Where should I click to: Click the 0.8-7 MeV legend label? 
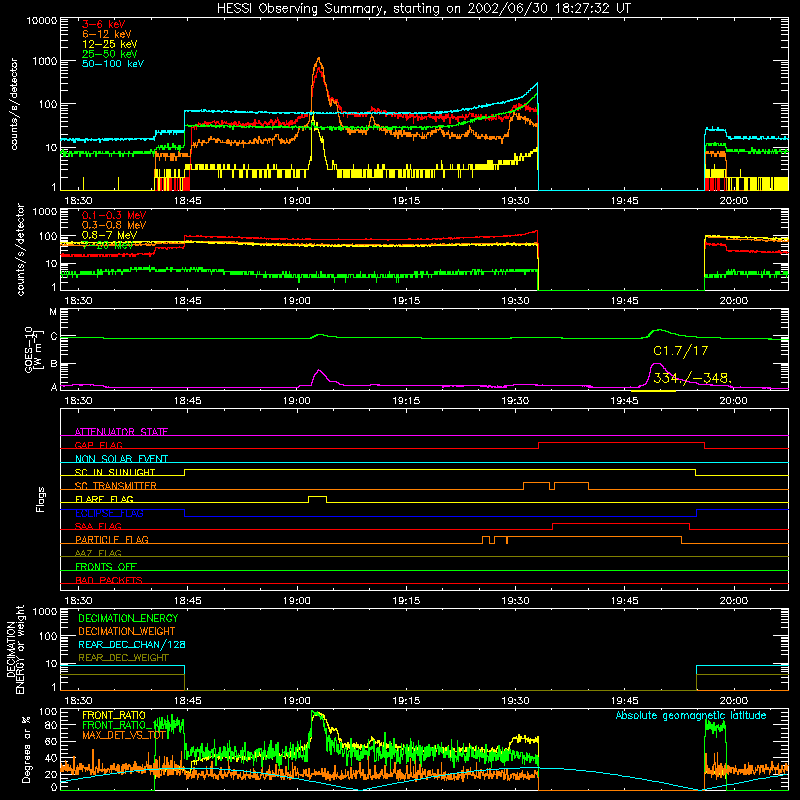click(x=110, y=235)
